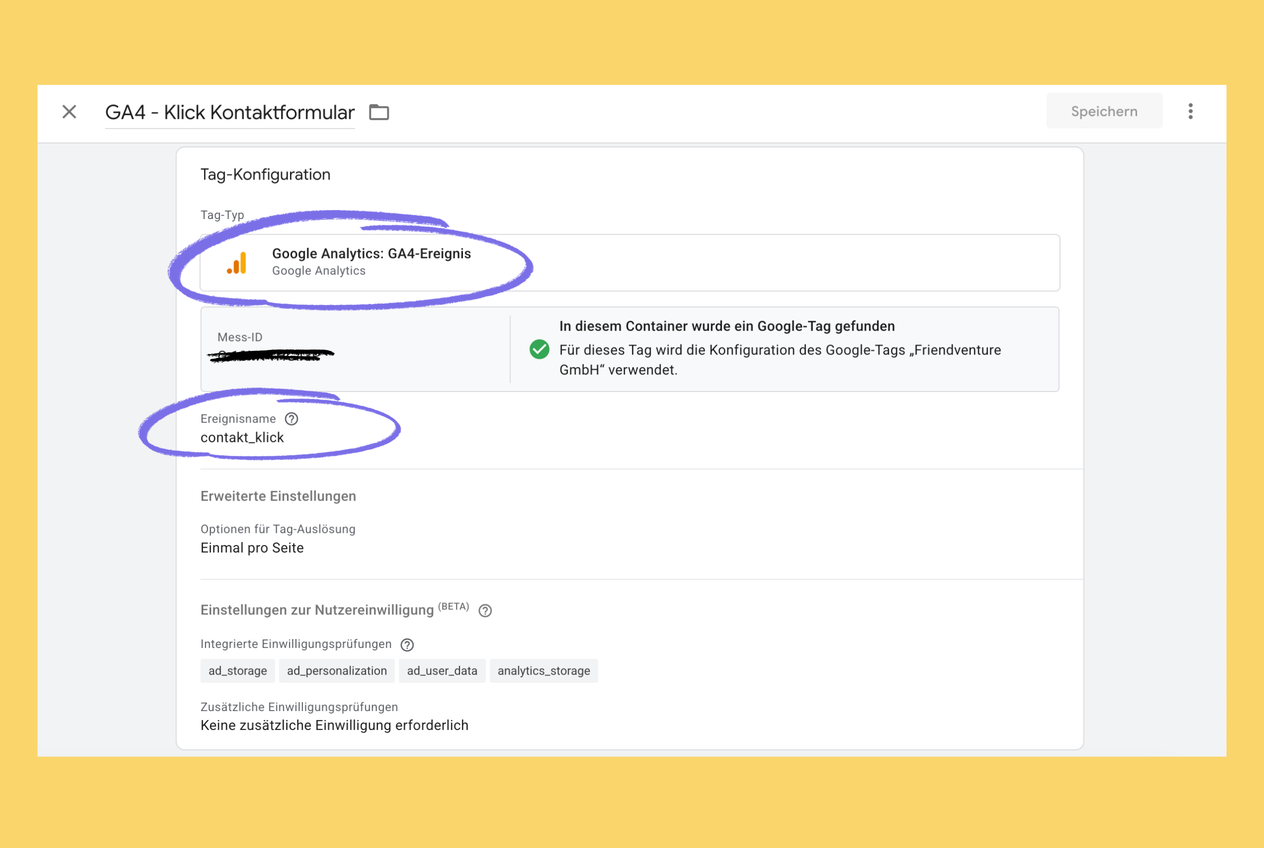The height and width of the screenshot is (848, 1264).
Task: Click the Tag-Konfiguration heading
Action: tap(266, 174)
